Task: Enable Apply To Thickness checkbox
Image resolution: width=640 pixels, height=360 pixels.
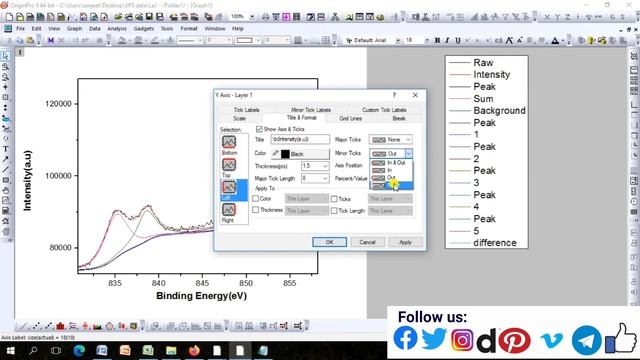Action: [x=256, y=210]
